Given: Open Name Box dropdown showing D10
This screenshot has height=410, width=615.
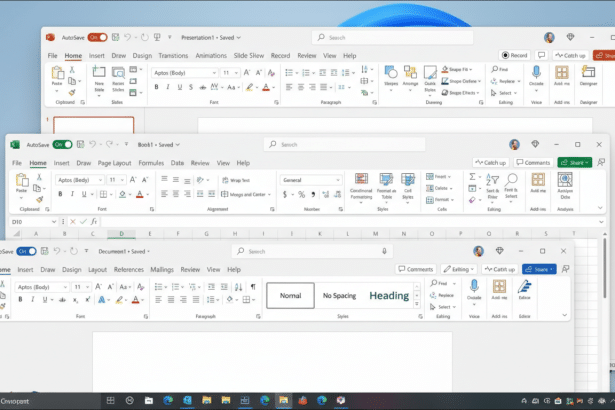Looking at the screenshot, I should click(54, 222).
